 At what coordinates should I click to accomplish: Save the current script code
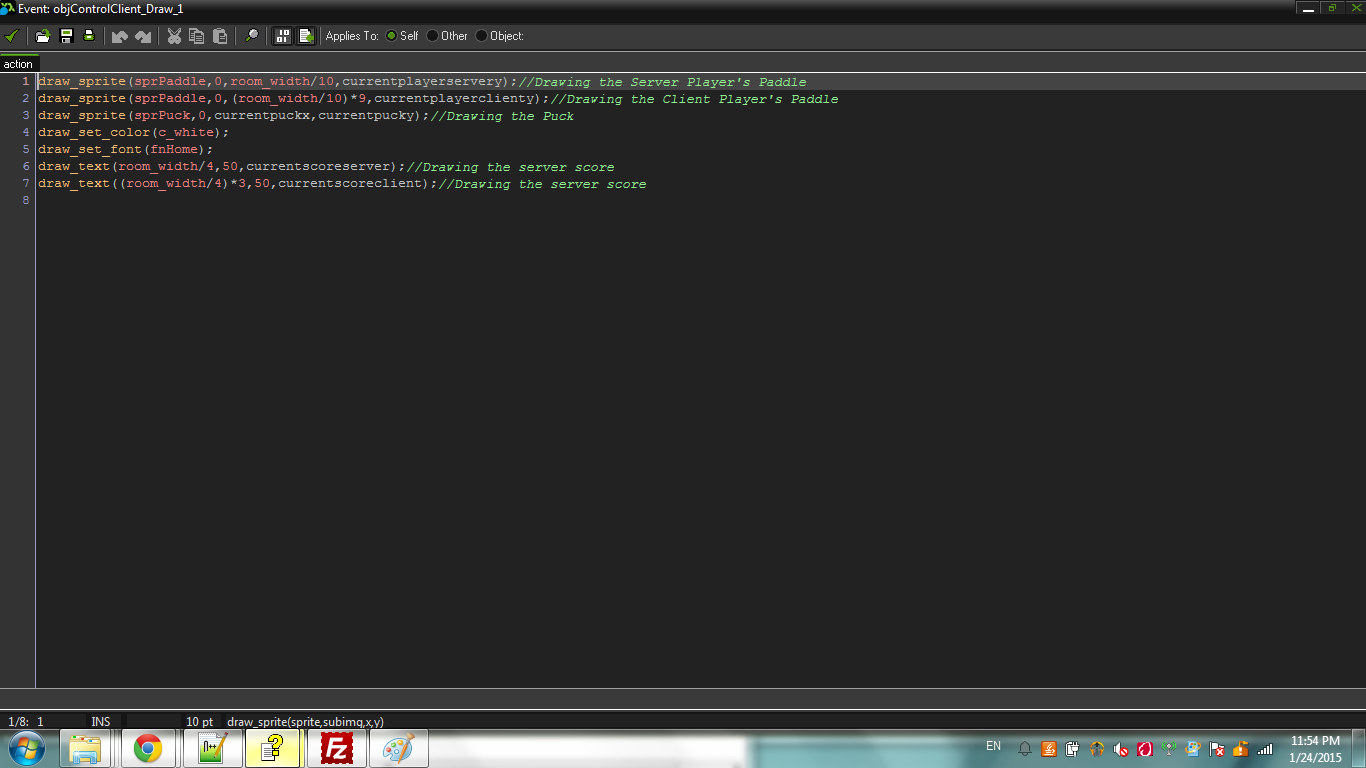[64, 36]
